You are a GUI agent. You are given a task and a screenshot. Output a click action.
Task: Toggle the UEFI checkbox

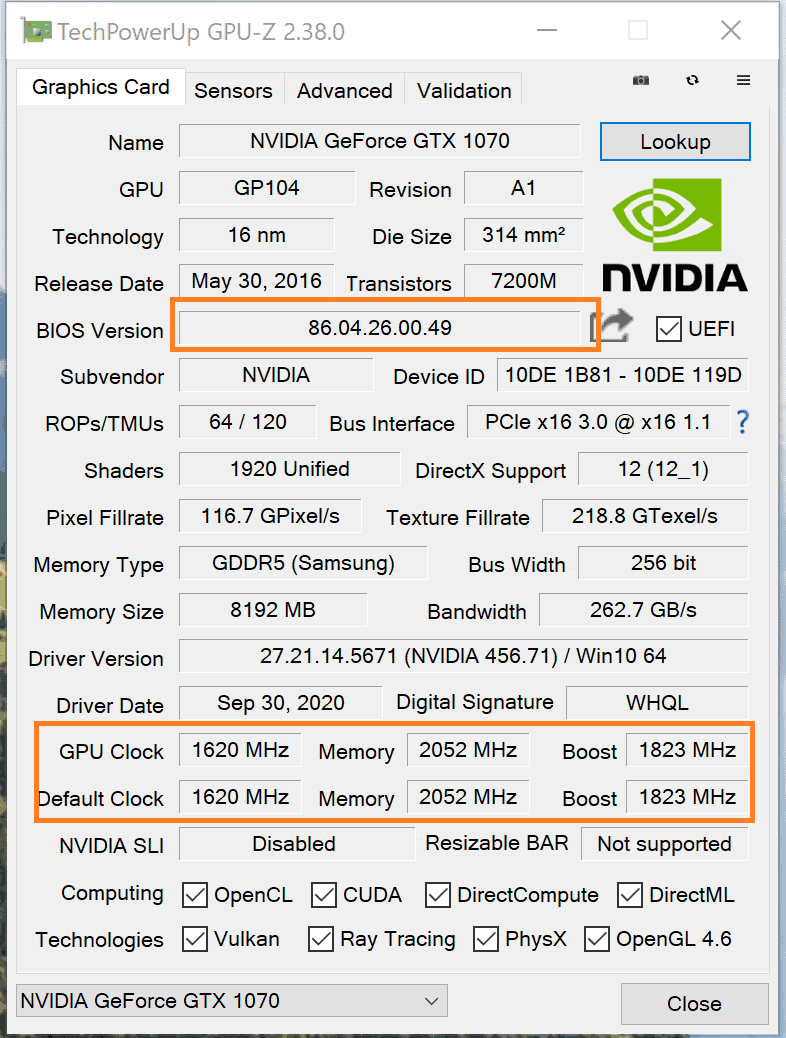pyautogui.click(x=668, y=328)
